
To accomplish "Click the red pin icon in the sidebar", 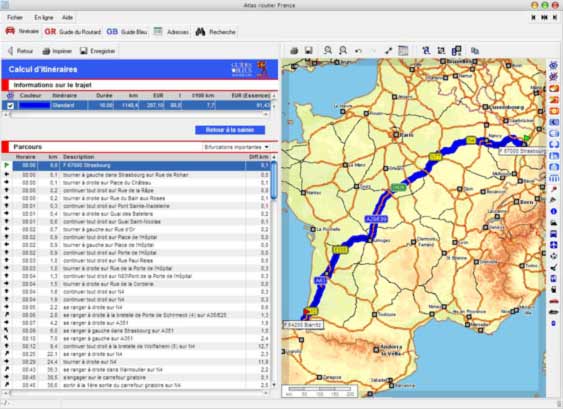I will tap(554, 189).
